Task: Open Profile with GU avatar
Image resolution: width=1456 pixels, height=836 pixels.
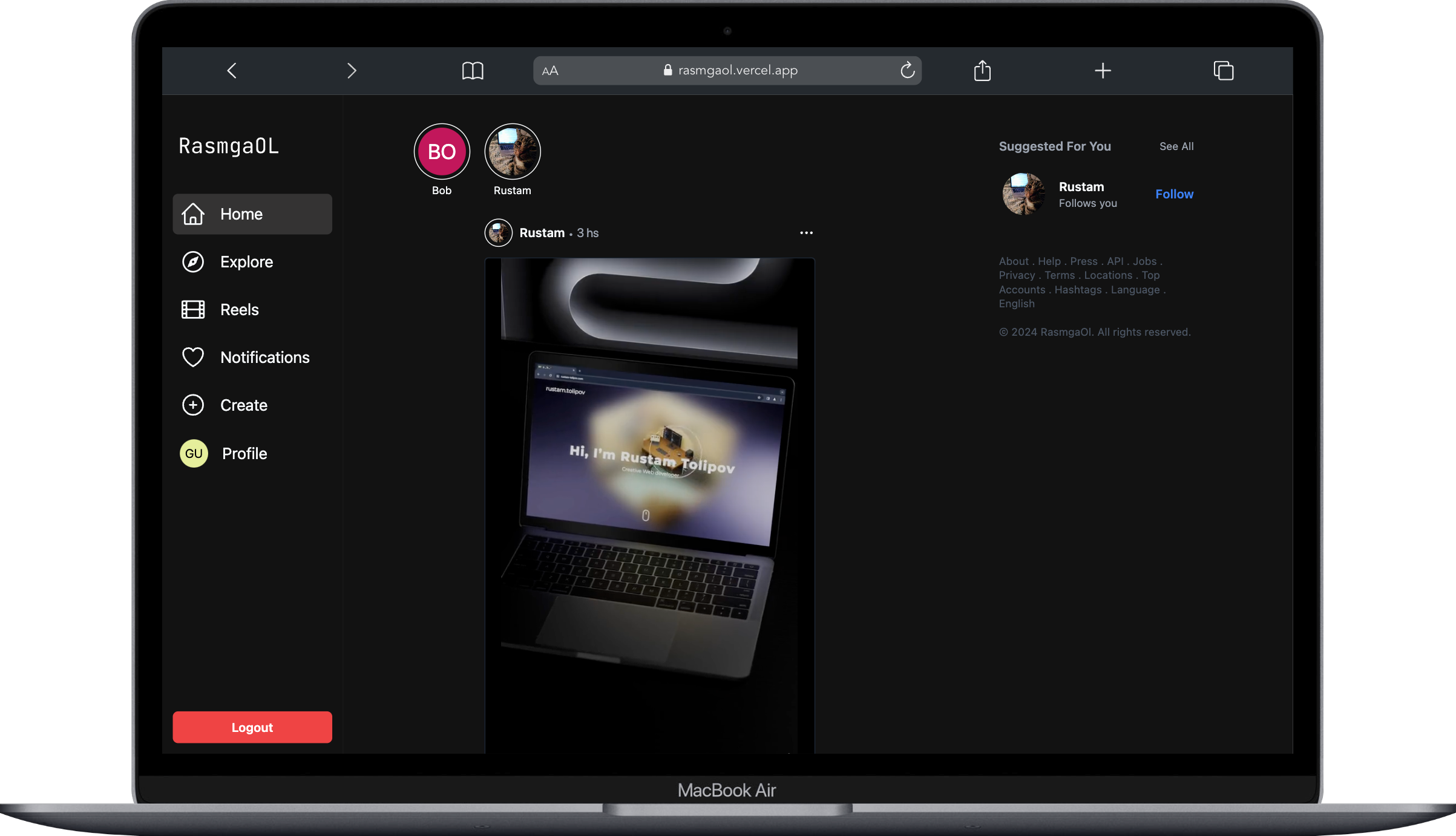Action: [x=244, y=454]
